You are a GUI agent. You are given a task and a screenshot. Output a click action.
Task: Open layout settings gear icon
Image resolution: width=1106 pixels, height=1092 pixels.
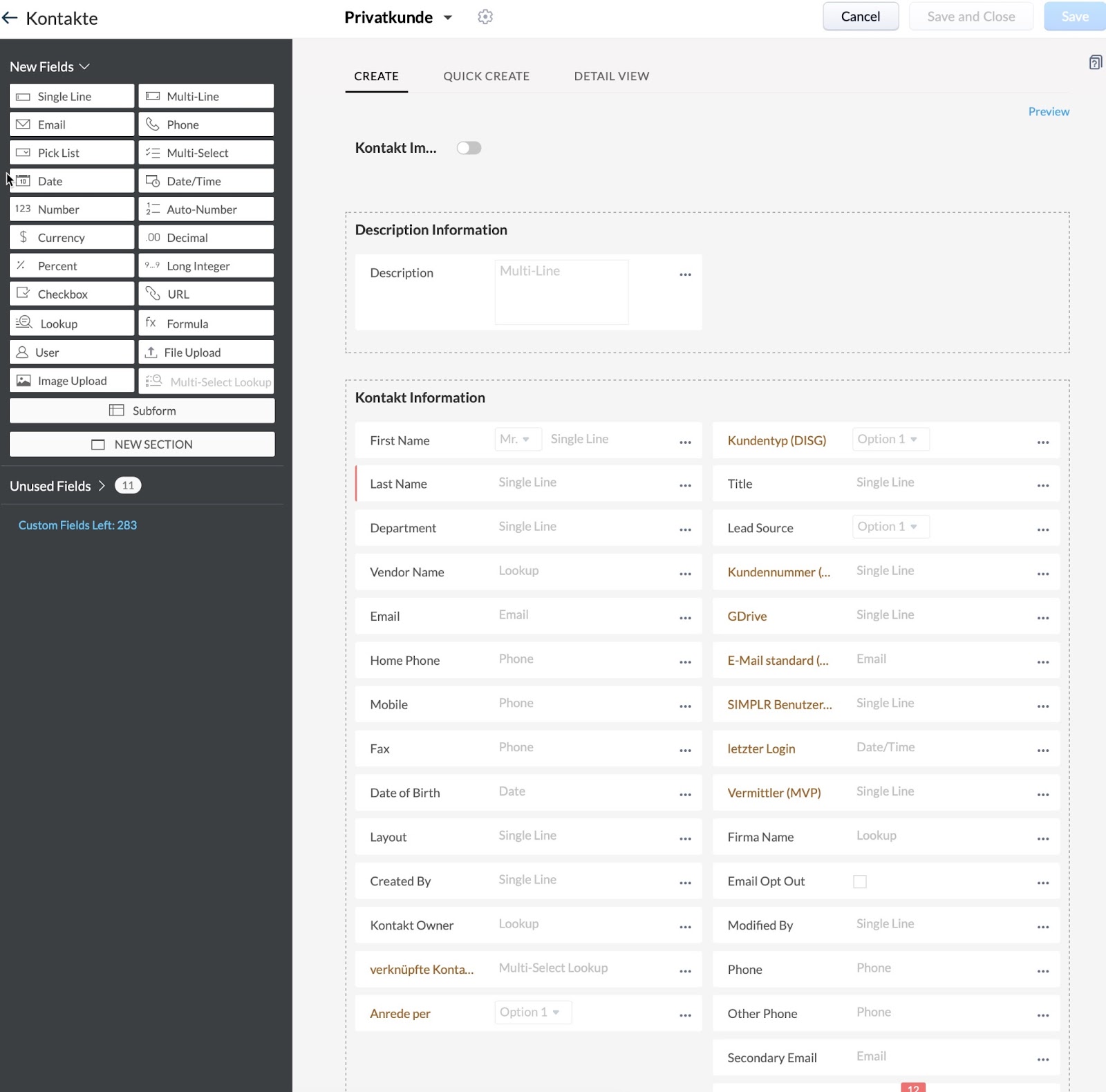tap(485, 17)
